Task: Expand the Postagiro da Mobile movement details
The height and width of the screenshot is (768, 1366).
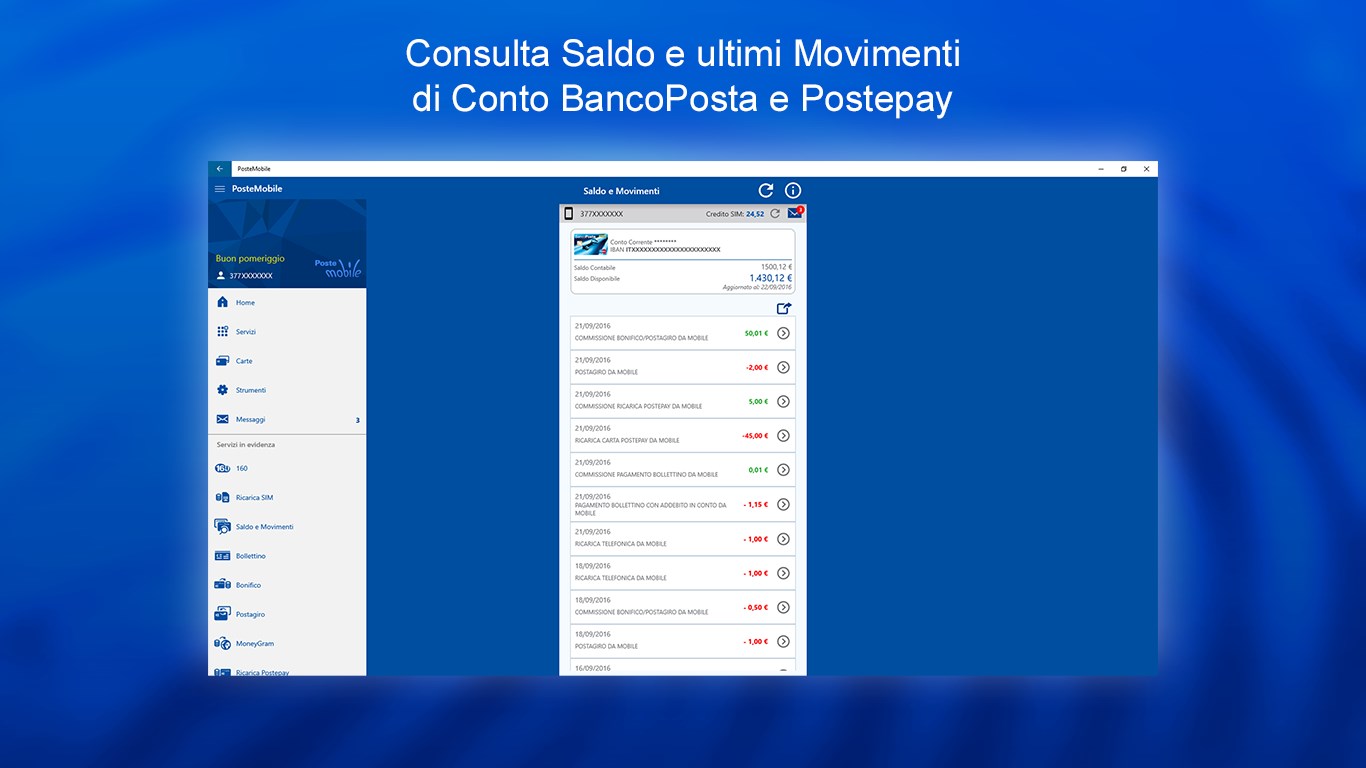Action: [783, 367]
